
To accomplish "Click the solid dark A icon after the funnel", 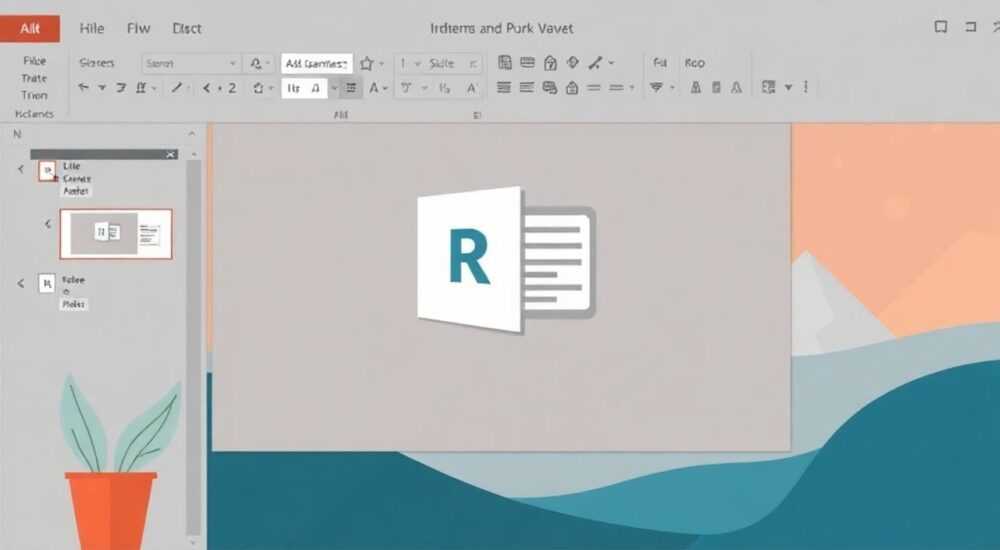I will click(696, 87).
